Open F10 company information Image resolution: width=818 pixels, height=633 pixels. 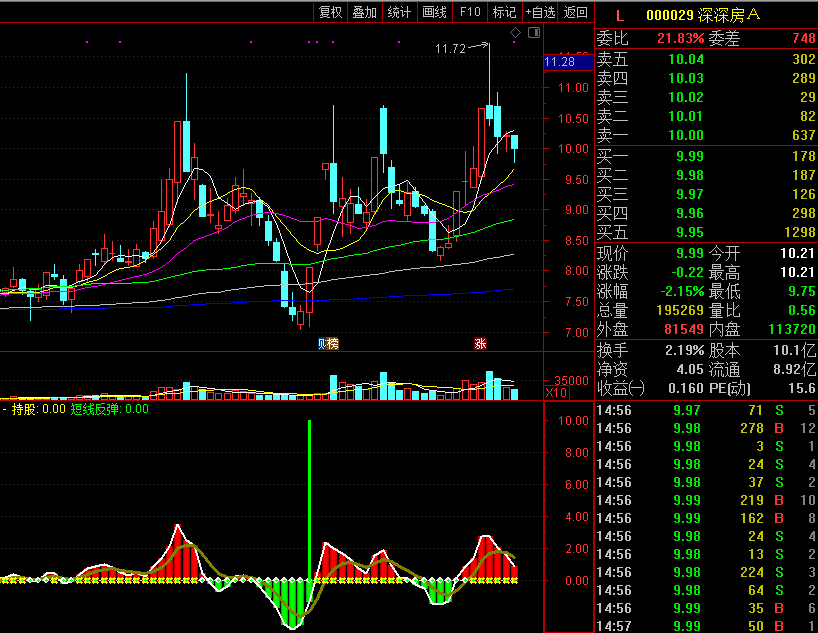click(x=470, y=12)
